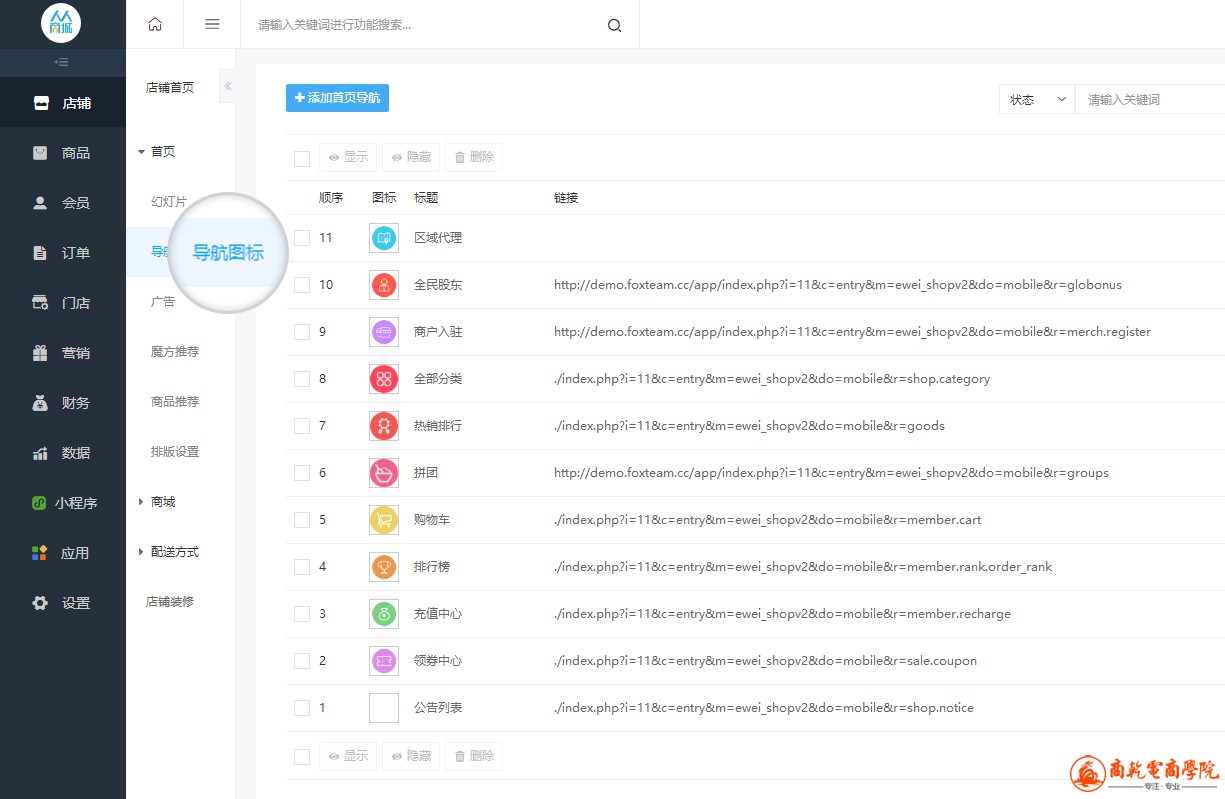
Task: Click the top 显示 button
Action: [x=347, y=157]
